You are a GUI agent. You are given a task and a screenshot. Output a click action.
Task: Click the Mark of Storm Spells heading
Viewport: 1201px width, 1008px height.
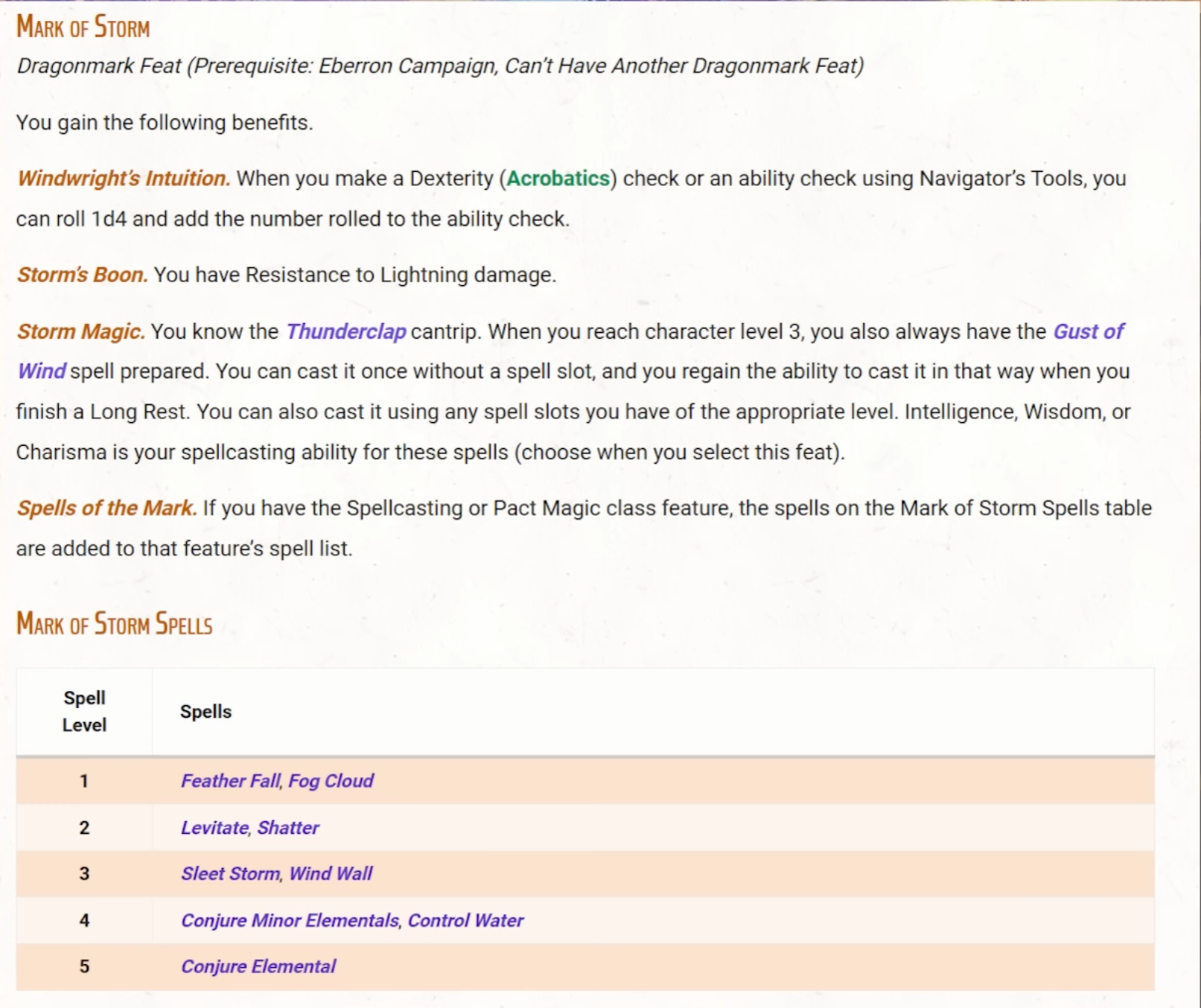tap(115, 624)
